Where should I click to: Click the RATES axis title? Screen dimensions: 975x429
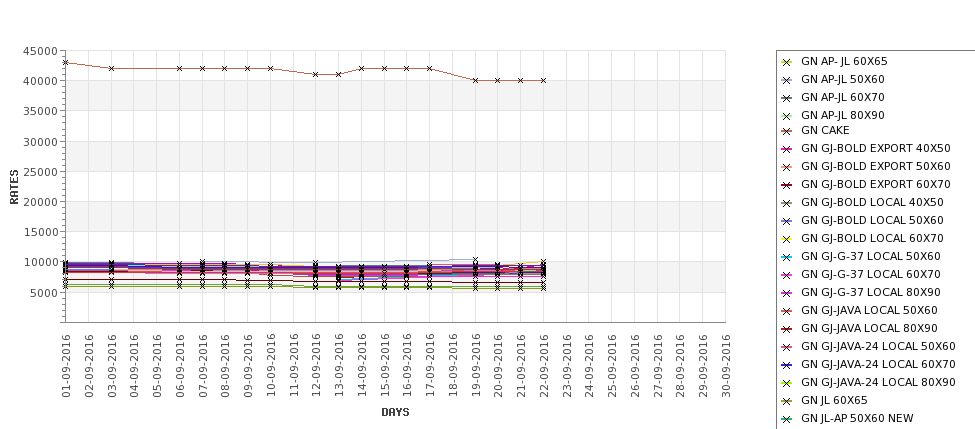pyautogui.click(x=14, y=186)
